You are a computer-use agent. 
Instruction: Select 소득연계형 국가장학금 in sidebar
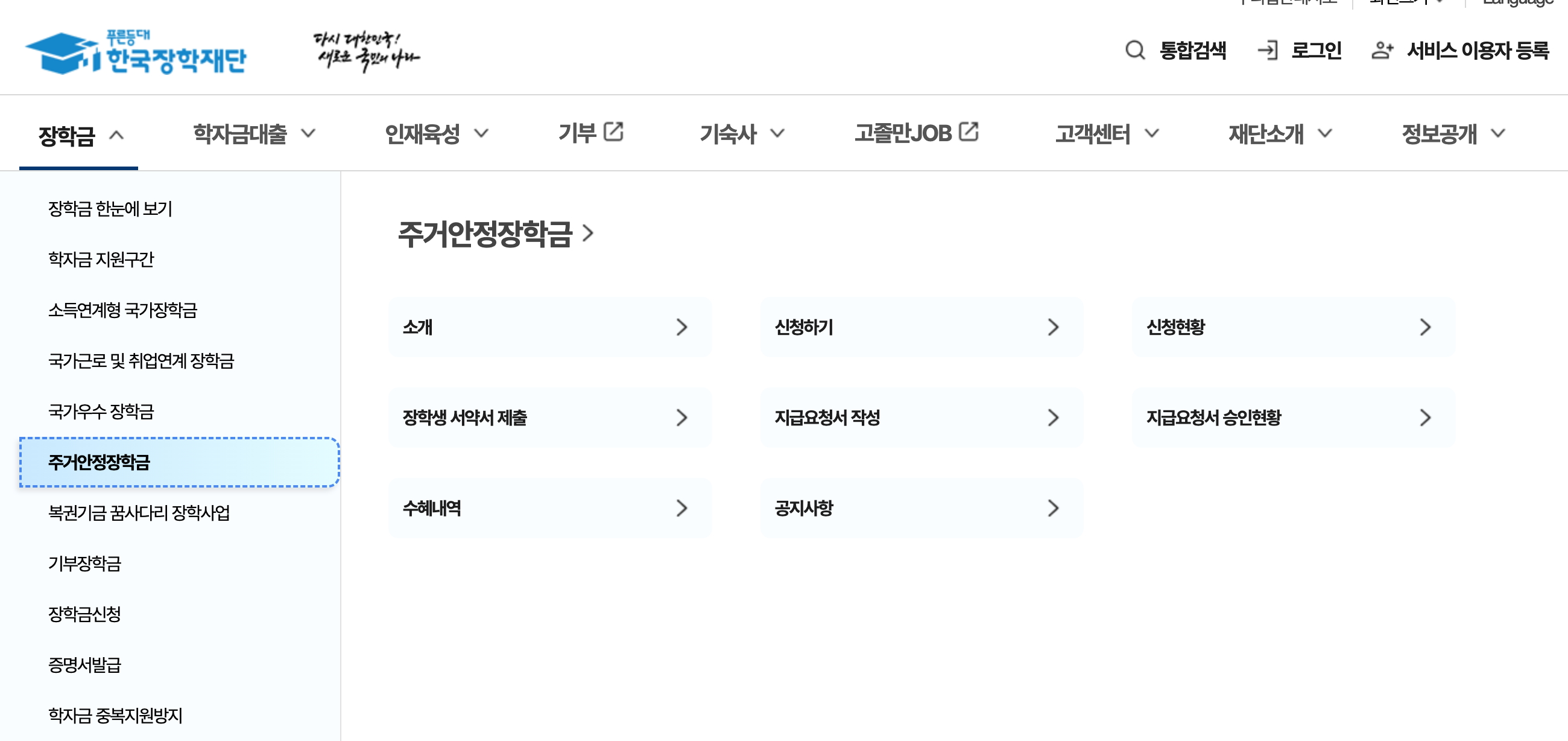(122, 311)
